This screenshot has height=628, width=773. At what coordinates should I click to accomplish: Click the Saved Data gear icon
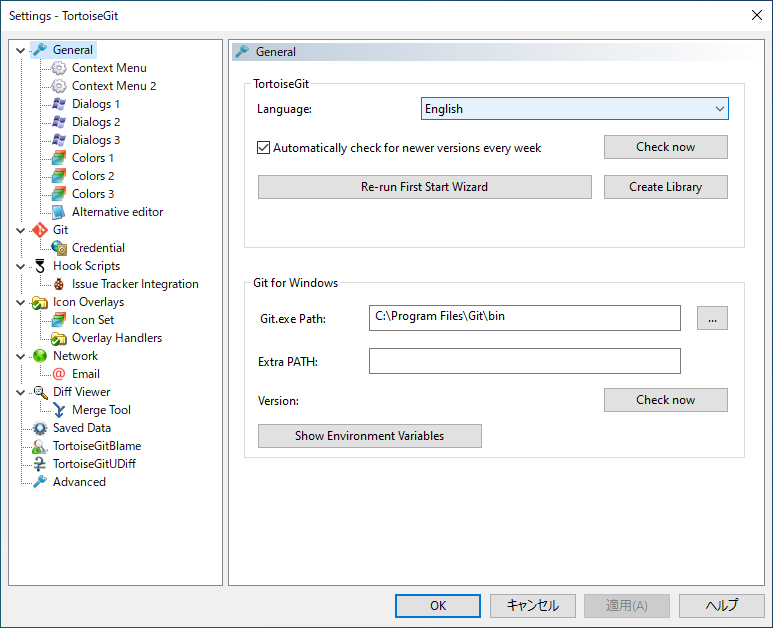(x=40, y=428)
